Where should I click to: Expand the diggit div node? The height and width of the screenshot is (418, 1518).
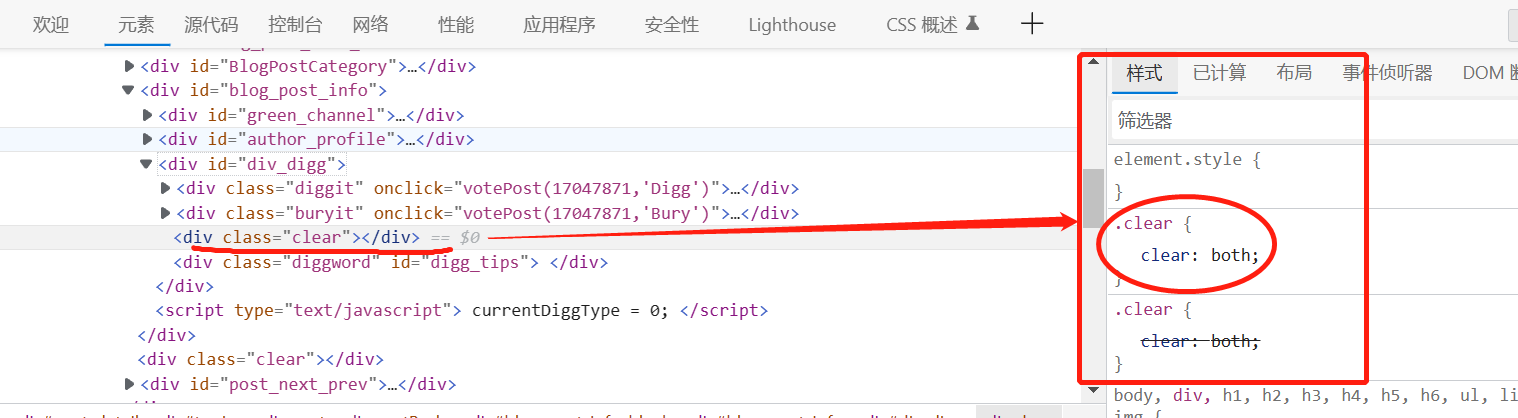click(166, 188)
